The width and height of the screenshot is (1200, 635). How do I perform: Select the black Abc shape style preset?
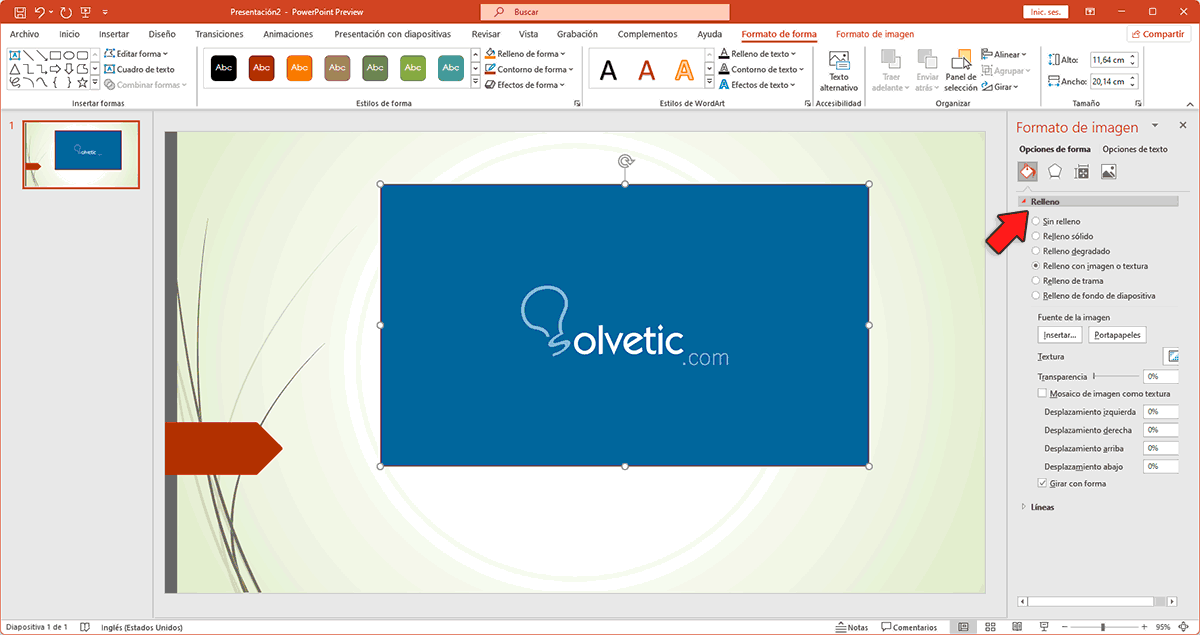pos(223,68)
